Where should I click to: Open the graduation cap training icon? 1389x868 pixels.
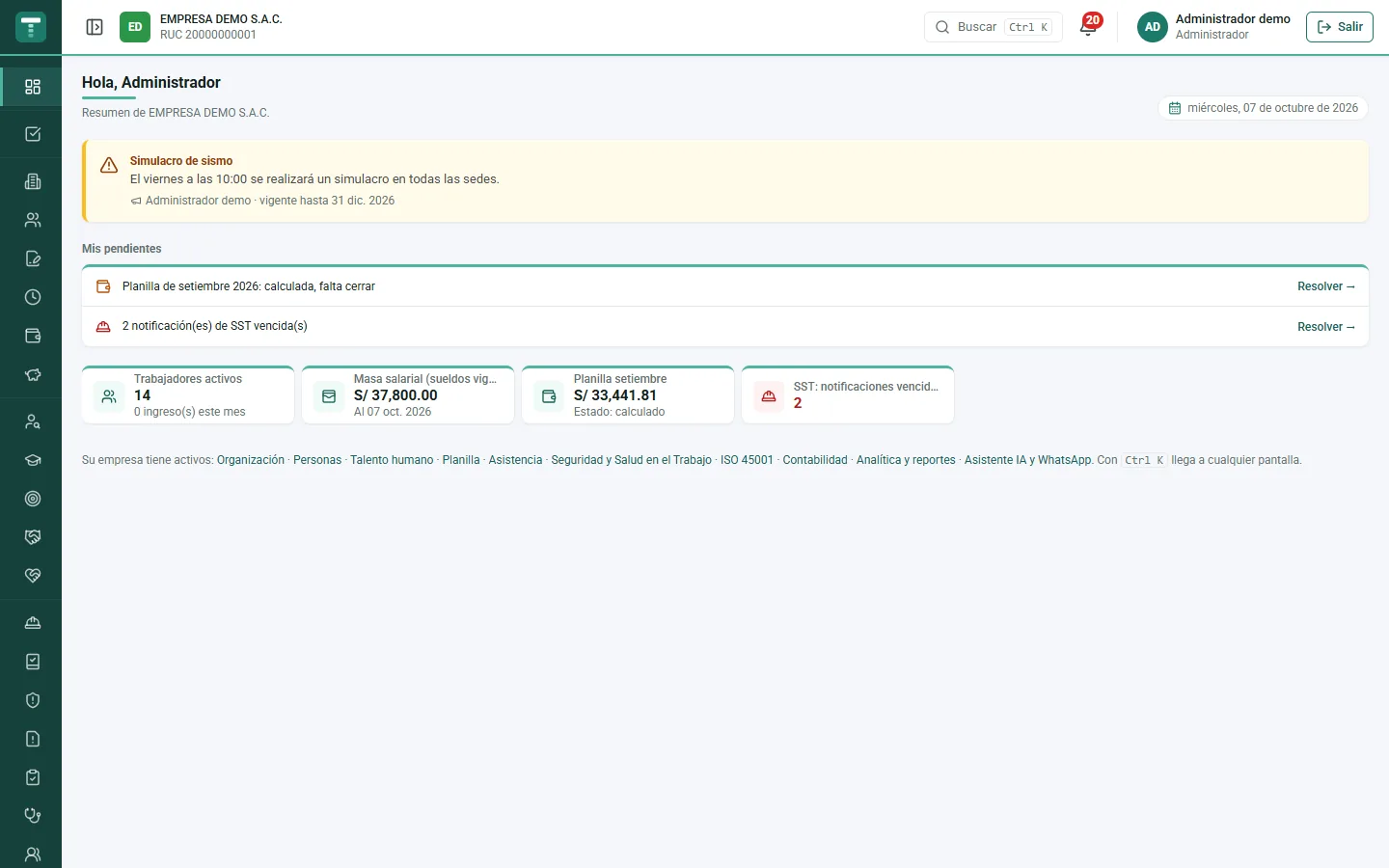tap(33, 460)
